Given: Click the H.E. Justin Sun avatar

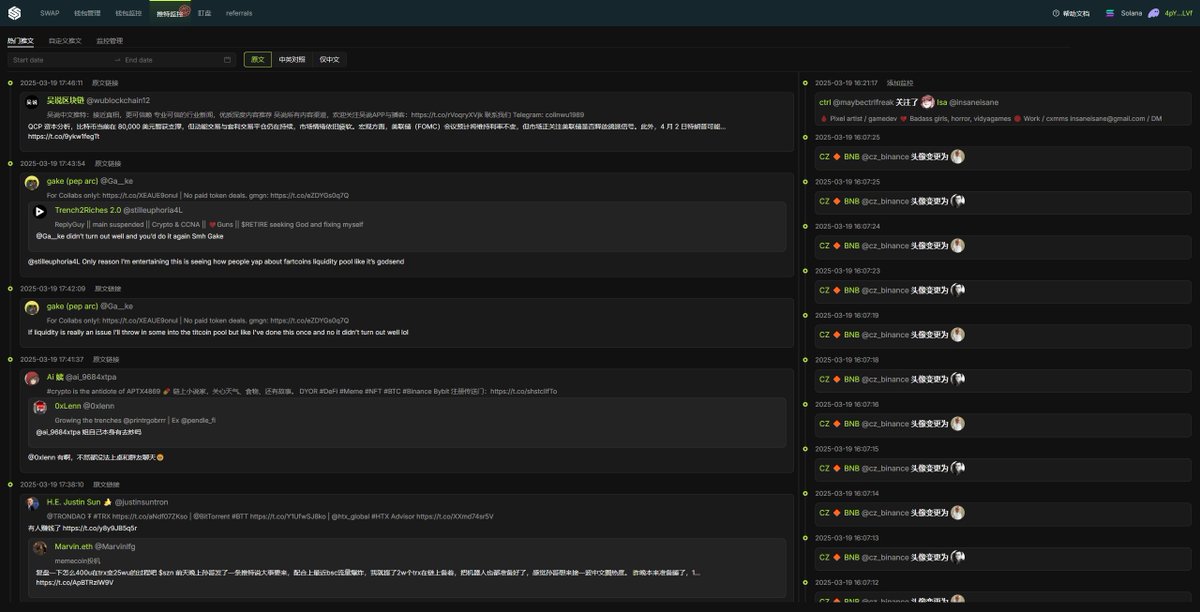Looking at the screenshot, I should pyautogui.click(x=32, y=502).
